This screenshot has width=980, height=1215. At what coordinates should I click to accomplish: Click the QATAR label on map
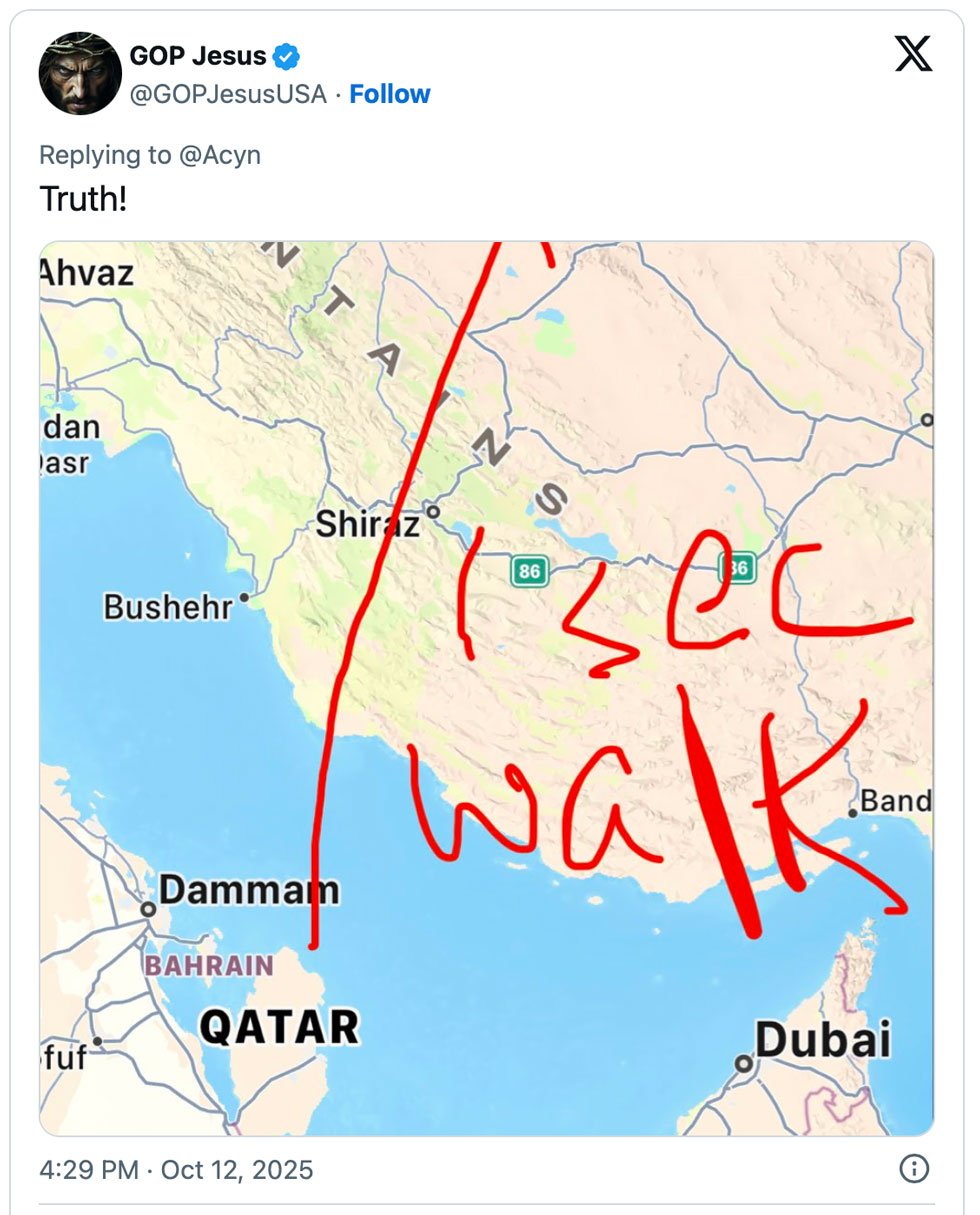click(279, 1026)
